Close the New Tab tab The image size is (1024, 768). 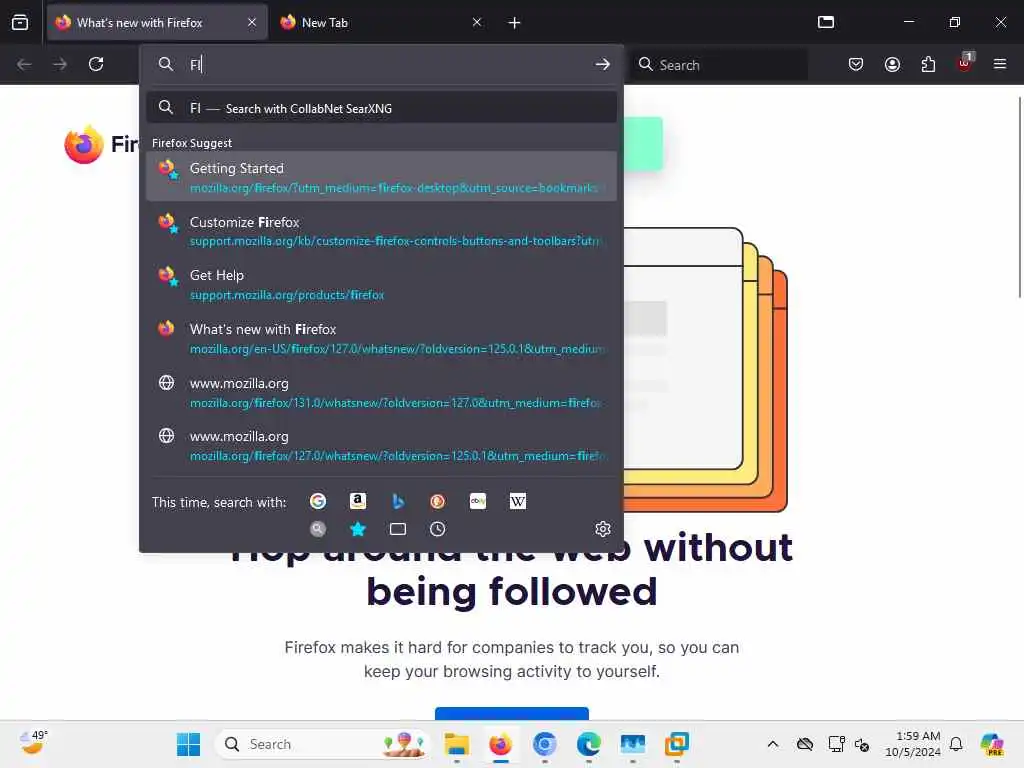(x=477, y=23)
